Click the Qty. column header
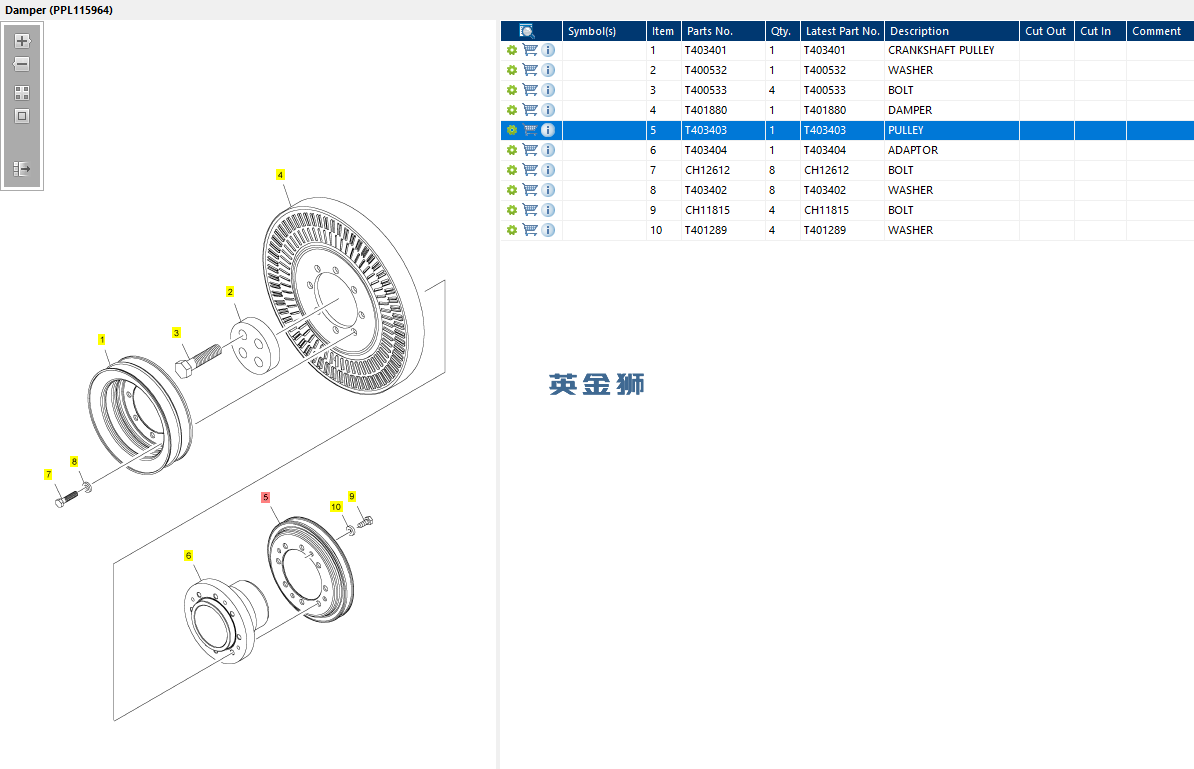1194x769 pixels. (x=782, y=31)
